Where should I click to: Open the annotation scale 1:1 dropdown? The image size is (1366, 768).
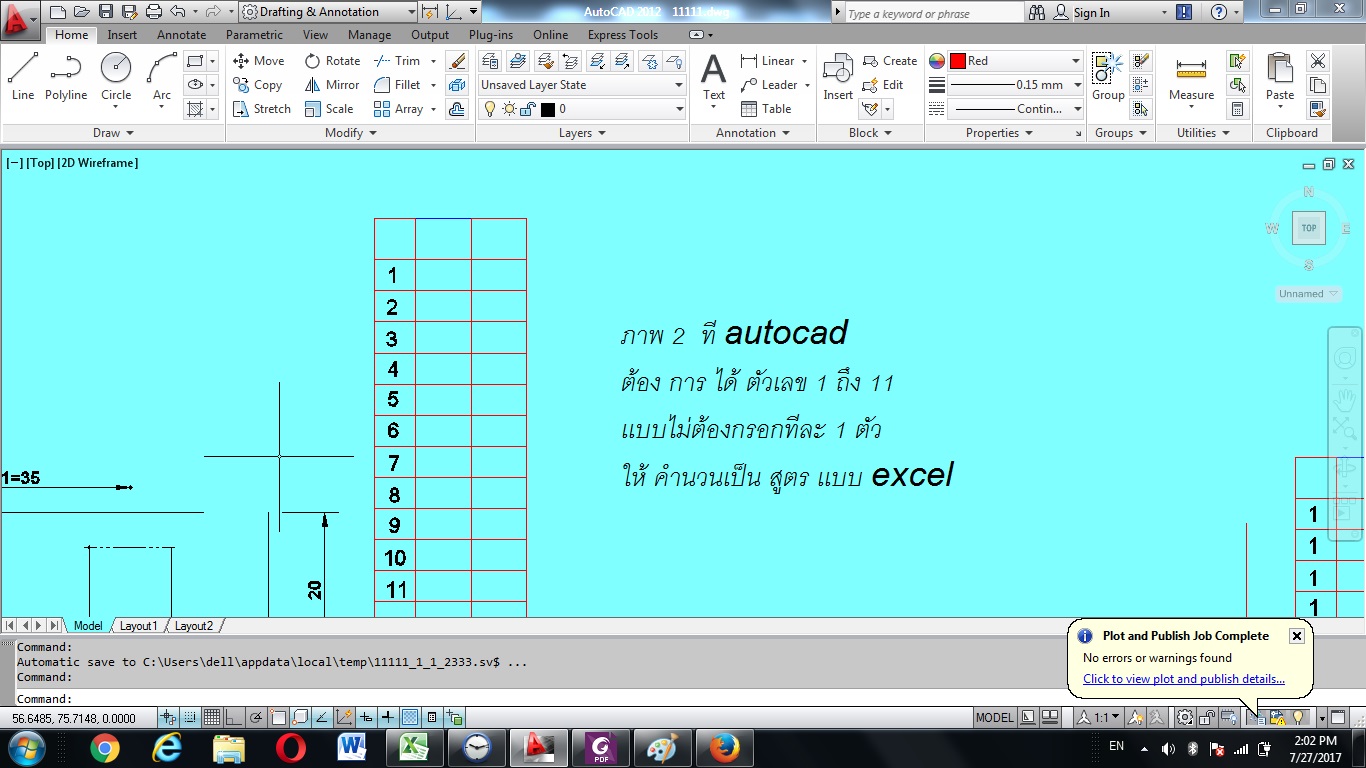pyautogui.click(x=1099, y=717)
